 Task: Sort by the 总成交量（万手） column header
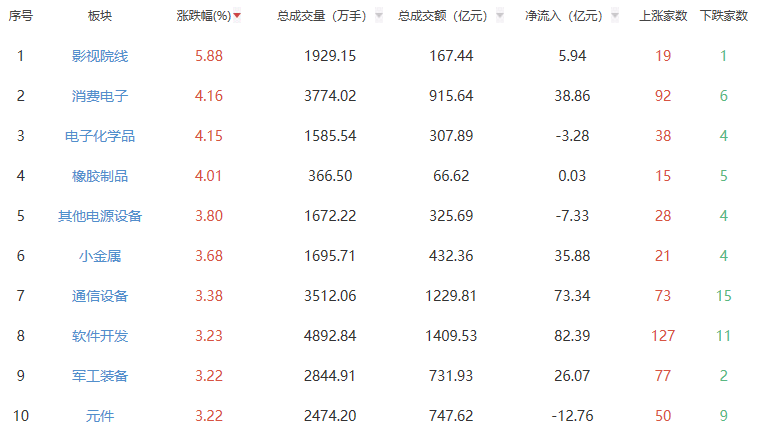(x=322, y=16)
